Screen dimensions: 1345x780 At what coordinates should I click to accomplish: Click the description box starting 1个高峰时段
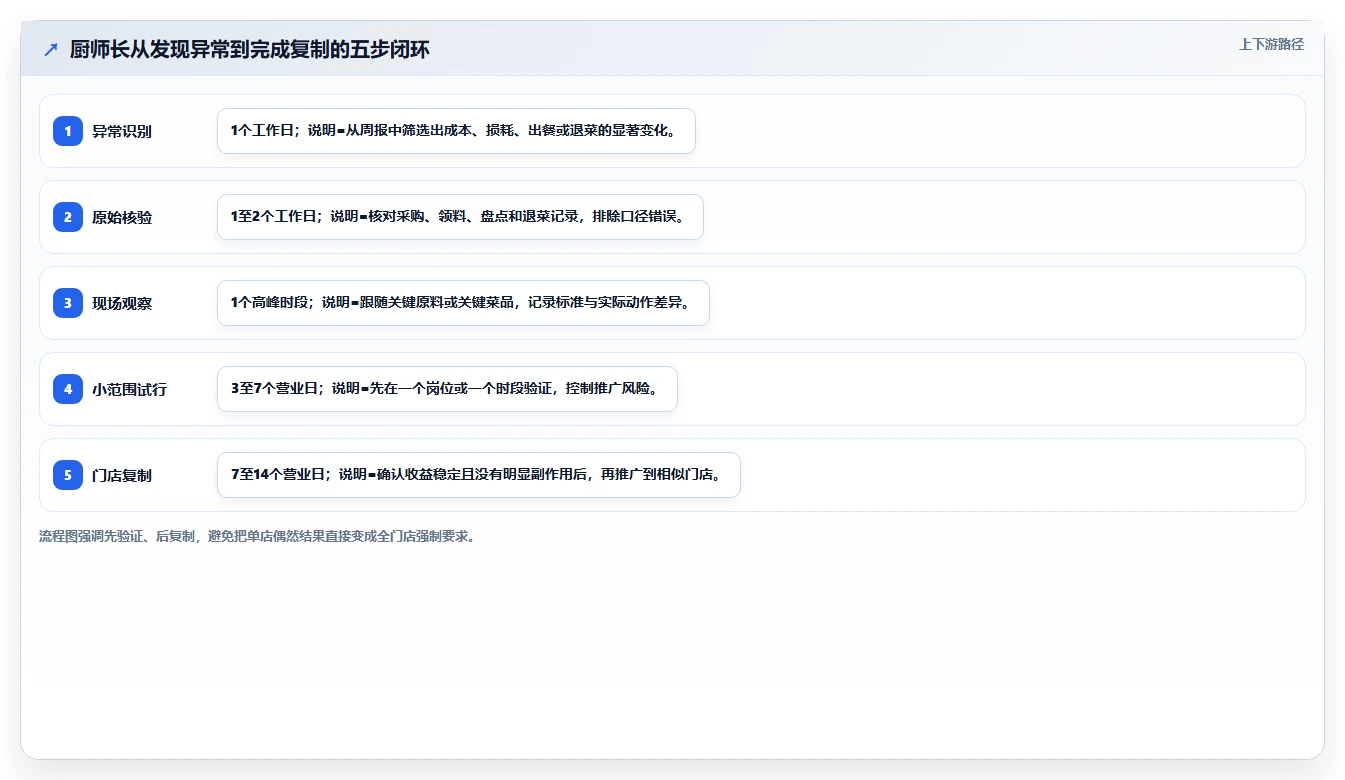463,303
